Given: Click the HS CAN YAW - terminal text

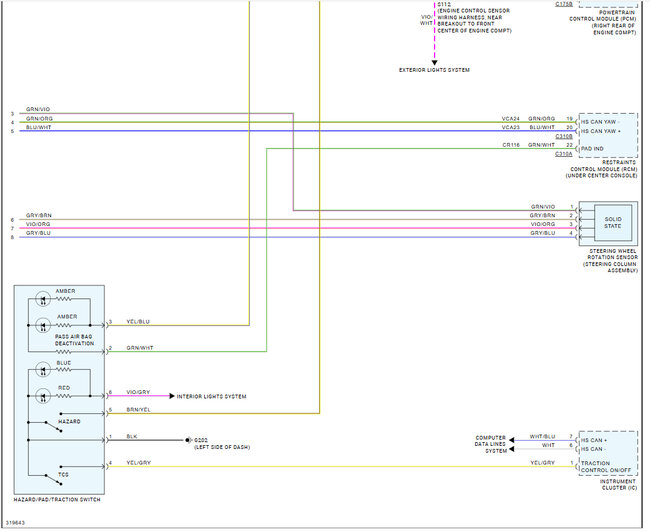Looking at the screenshot, I should 601,122.
